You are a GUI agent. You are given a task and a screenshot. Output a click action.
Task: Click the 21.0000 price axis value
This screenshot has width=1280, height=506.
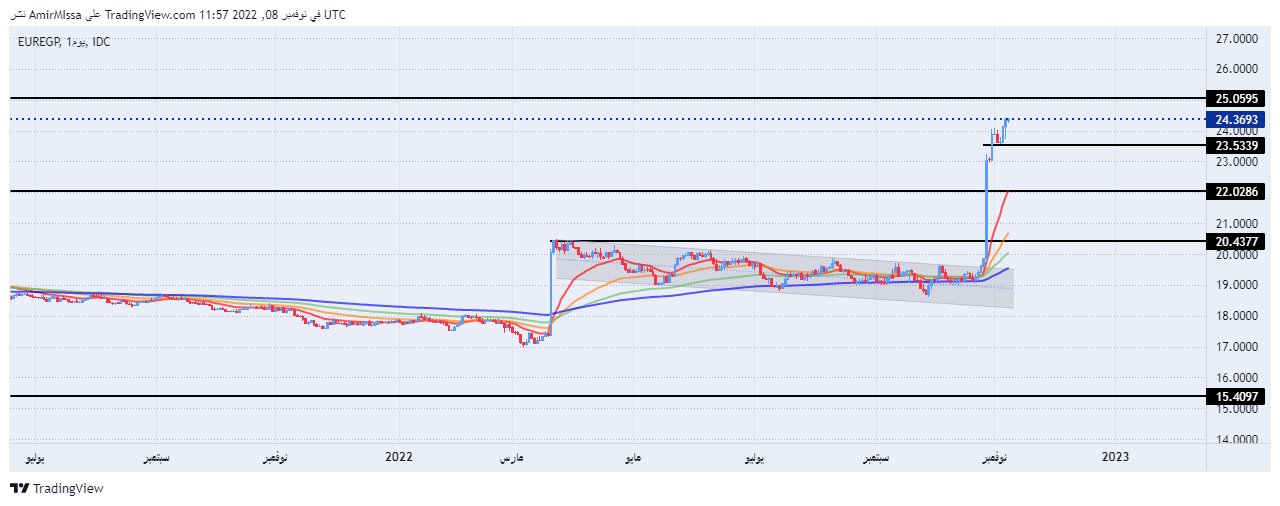(x=1236, y=224)
